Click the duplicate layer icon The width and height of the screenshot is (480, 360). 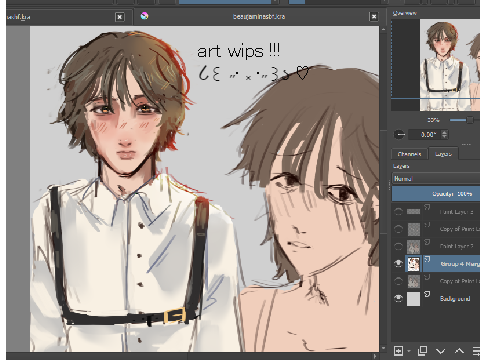422,350
